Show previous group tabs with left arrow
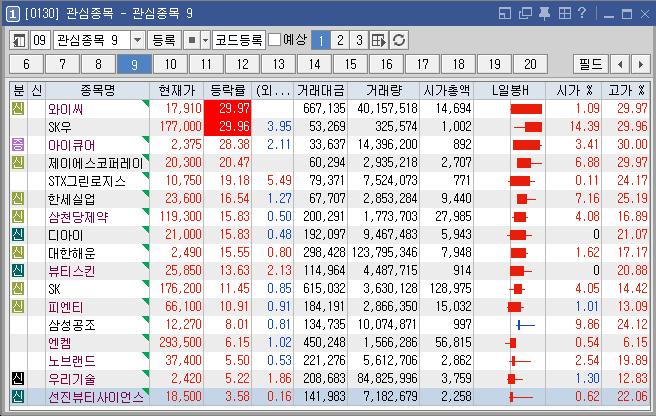656x416 pixels. pyautogui.click(x=620, y=64)
